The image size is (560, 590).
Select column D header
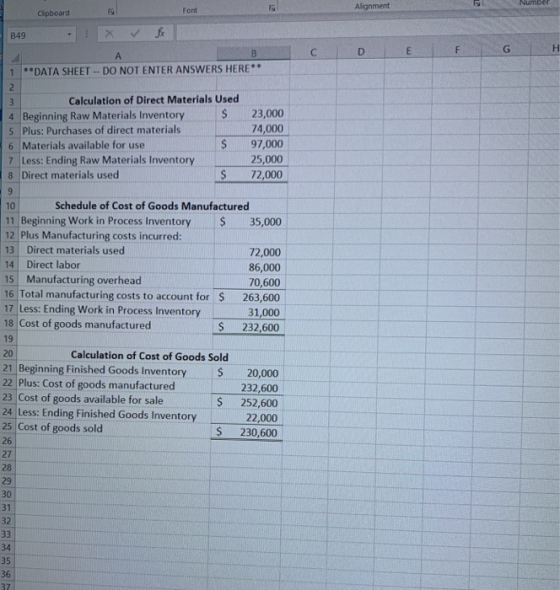[x=361, y=52]
